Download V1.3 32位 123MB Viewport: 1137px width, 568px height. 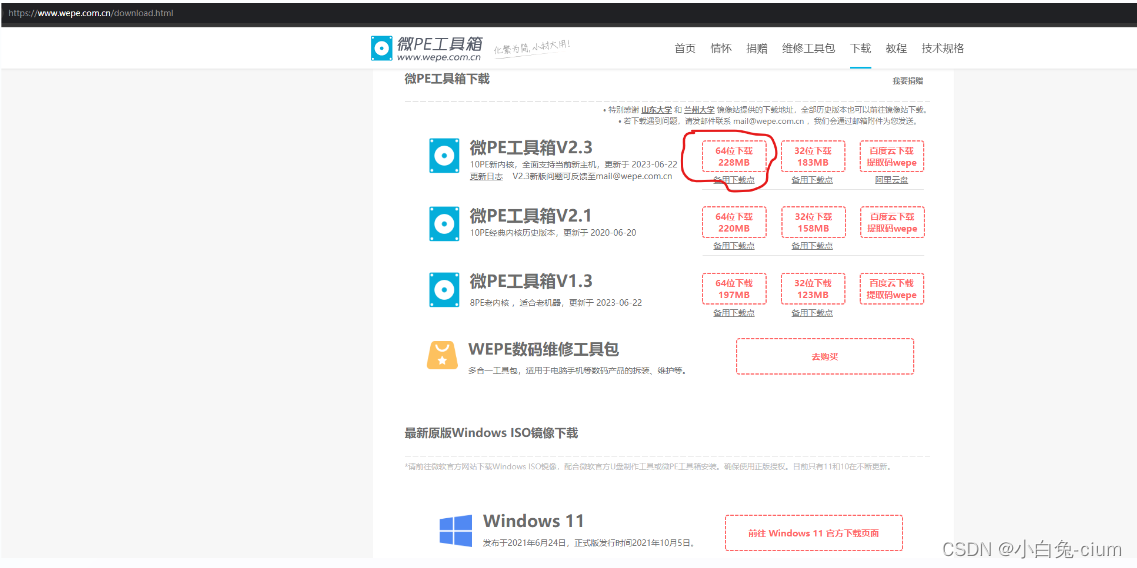point(812,289)
